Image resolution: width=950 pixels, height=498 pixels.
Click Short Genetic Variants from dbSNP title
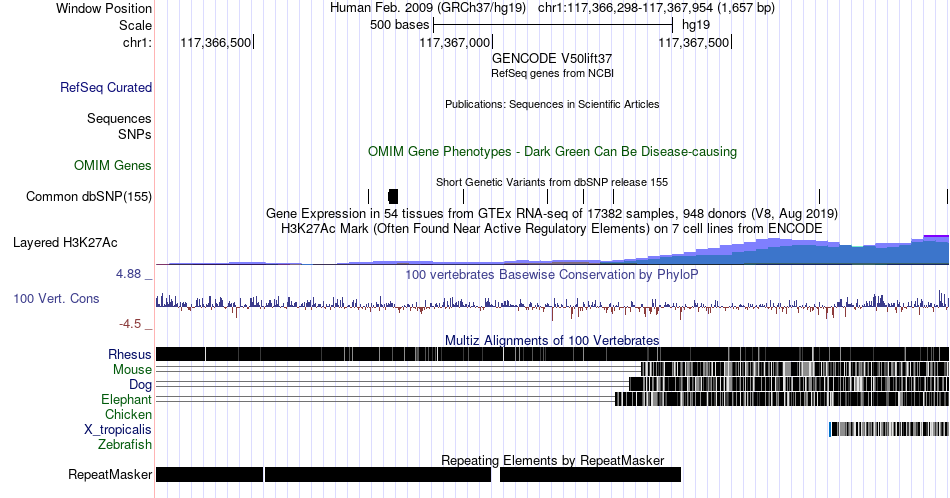[x=552, y=182]
